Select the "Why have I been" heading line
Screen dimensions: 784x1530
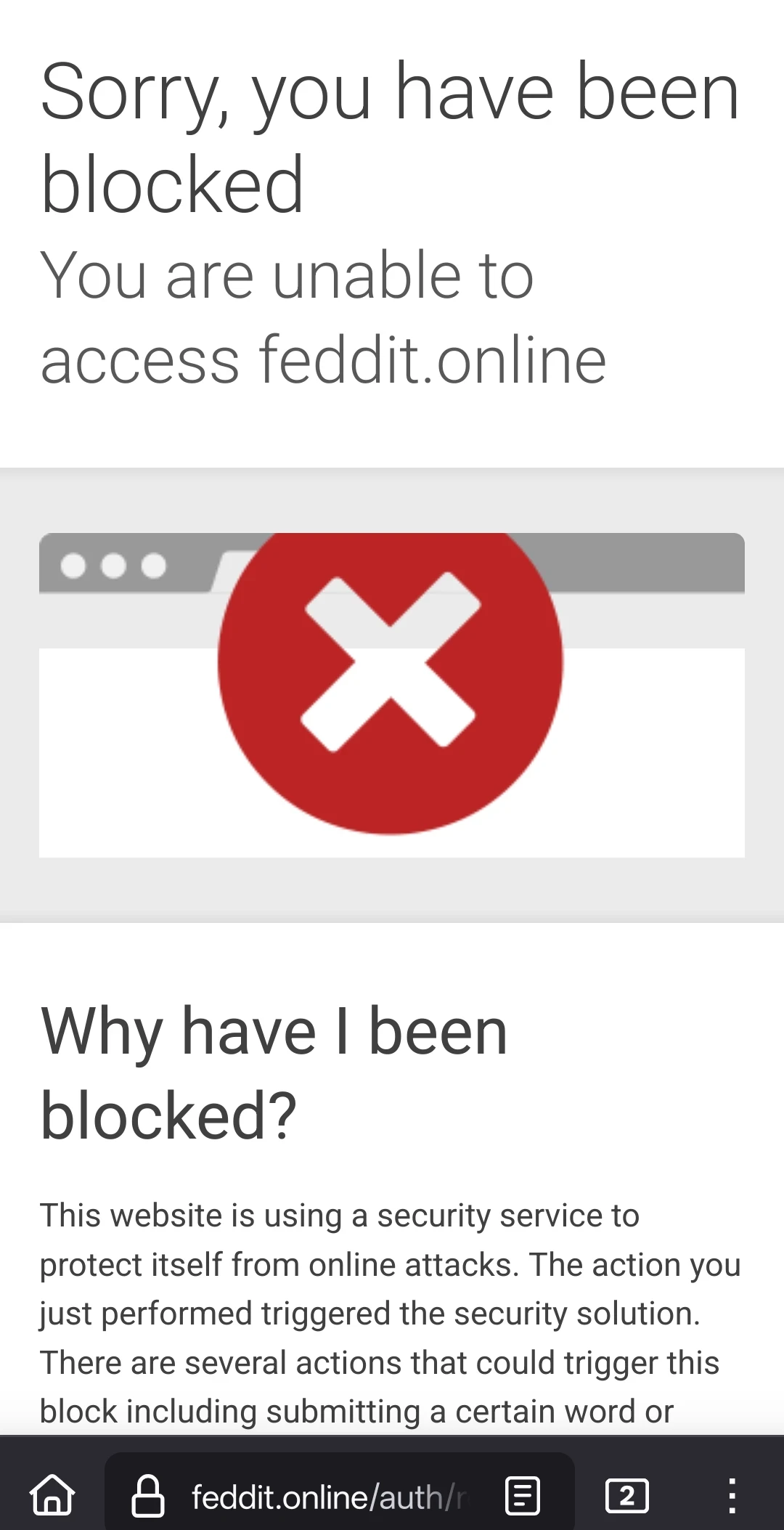coord(274,1032)
